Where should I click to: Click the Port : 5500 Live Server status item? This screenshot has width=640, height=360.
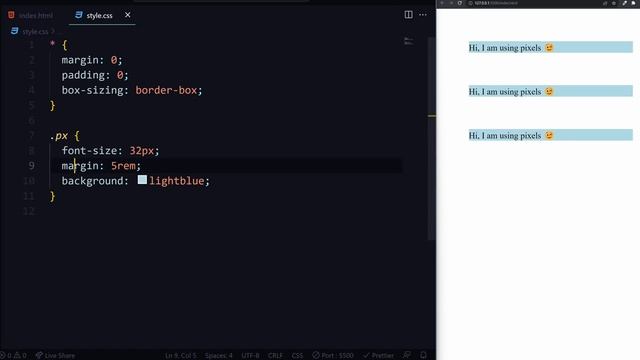click(x=333, y=356)
